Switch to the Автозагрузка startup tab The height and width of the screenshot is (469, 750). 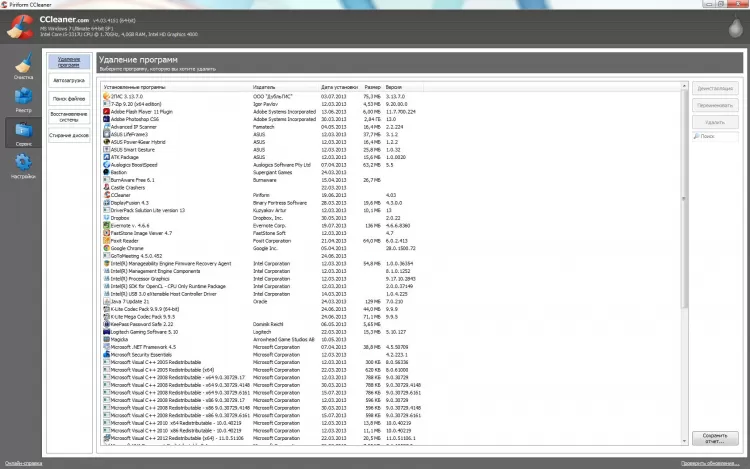coord(69,80)
